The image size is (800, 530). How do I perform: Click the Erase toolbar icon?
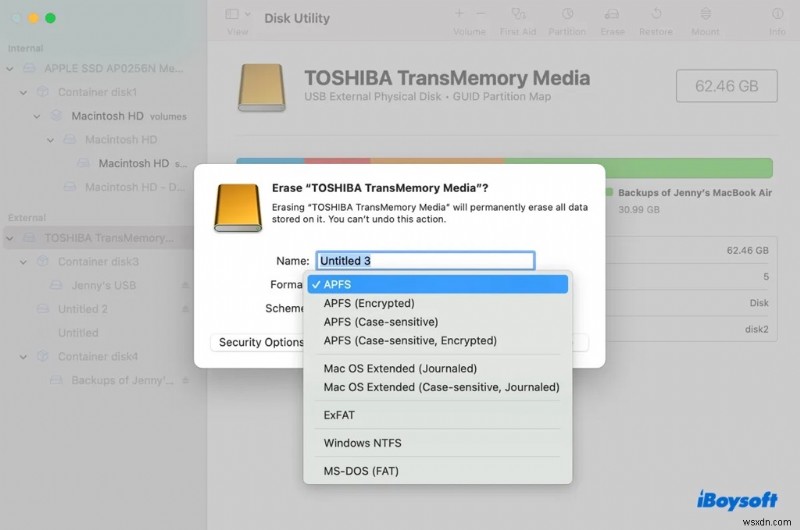pos(612,14)
